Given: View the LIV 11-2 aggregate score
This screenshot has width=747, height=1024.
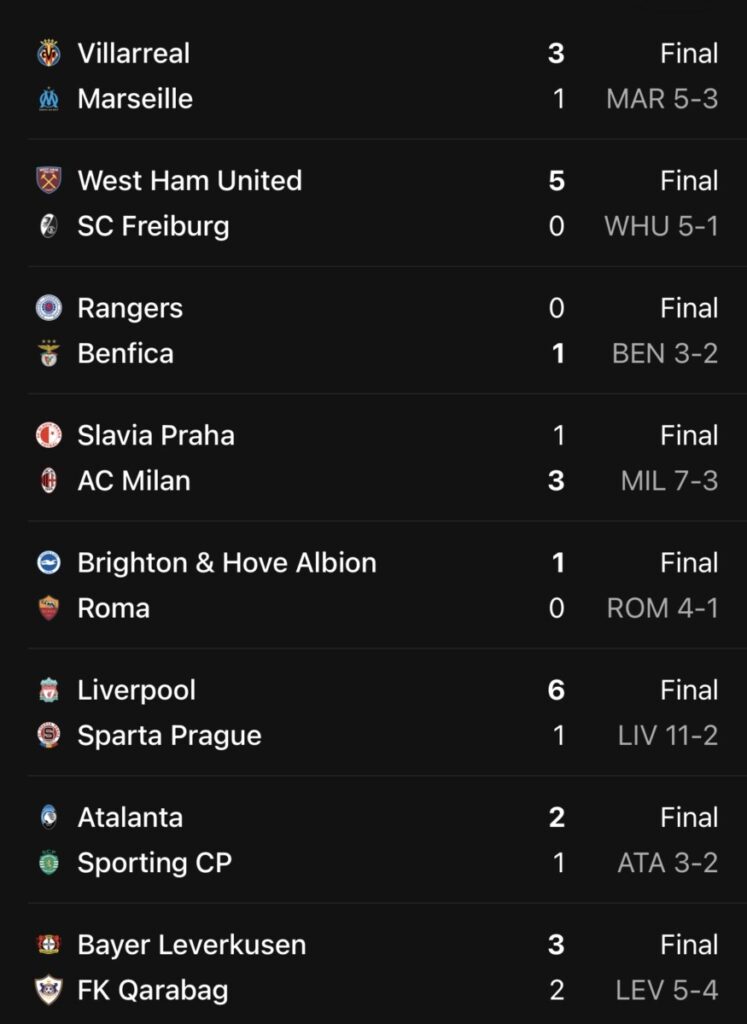Looking at the screenshot, I should tap(667, 736).
